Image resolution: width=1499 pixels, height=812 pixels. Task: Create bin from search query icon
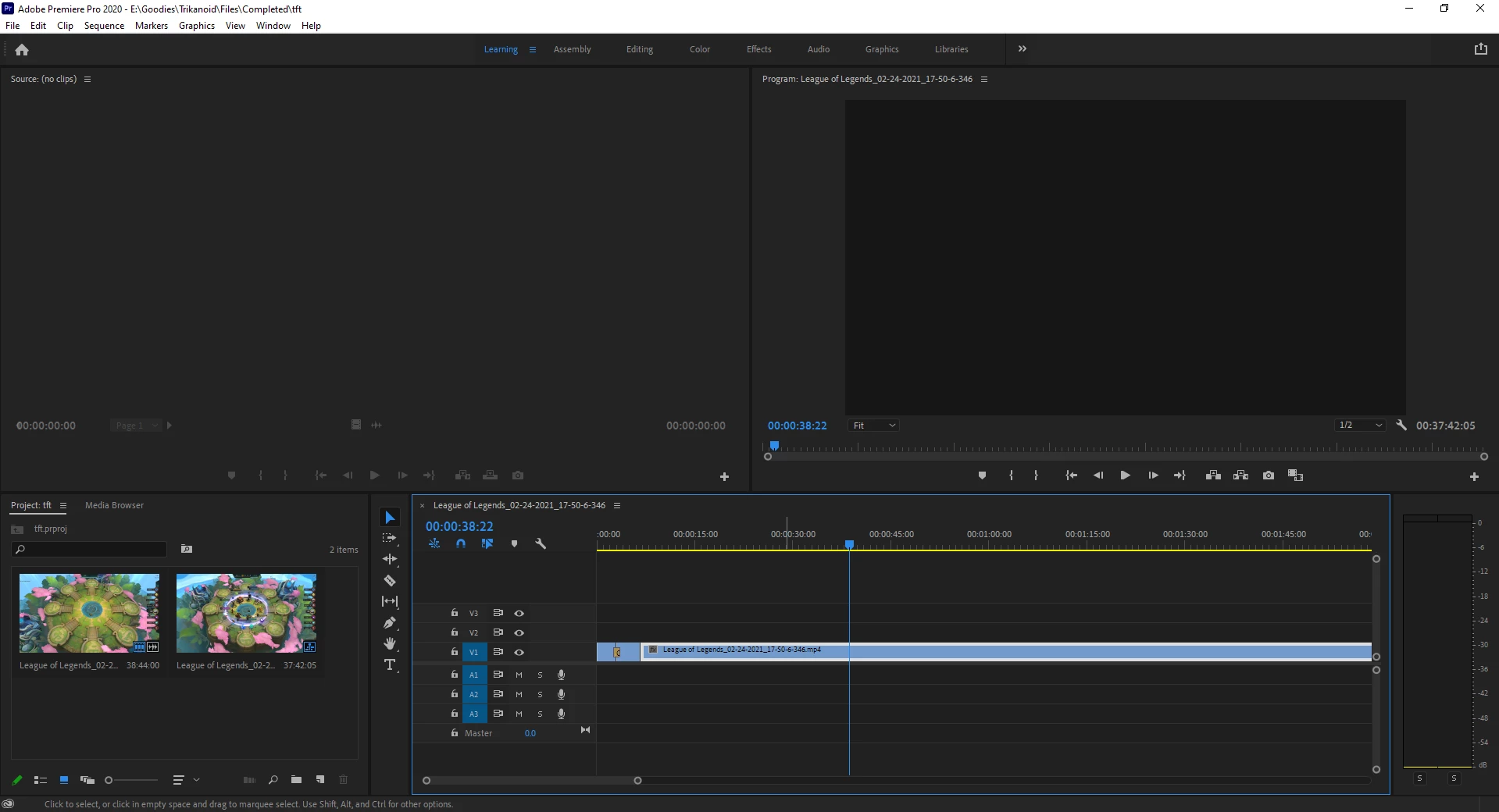coord(187,549)
